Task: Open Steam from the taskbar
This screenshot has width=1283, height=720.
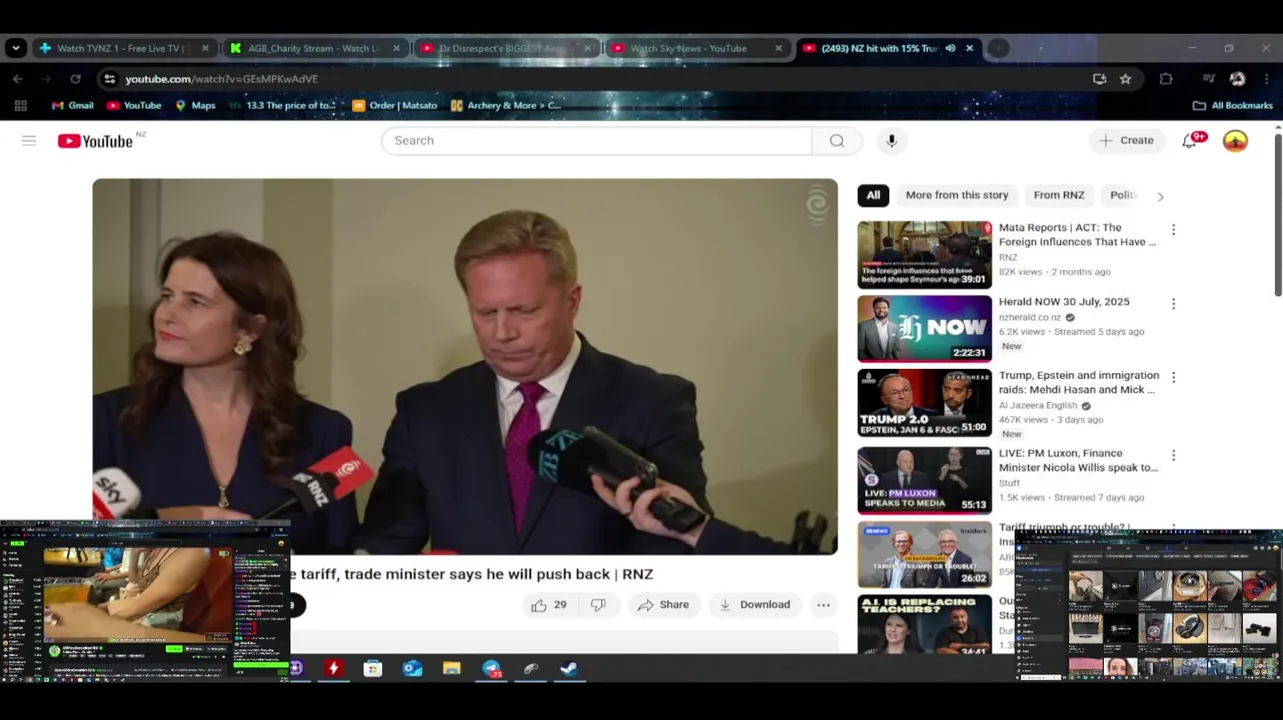Action: (570, 669)
